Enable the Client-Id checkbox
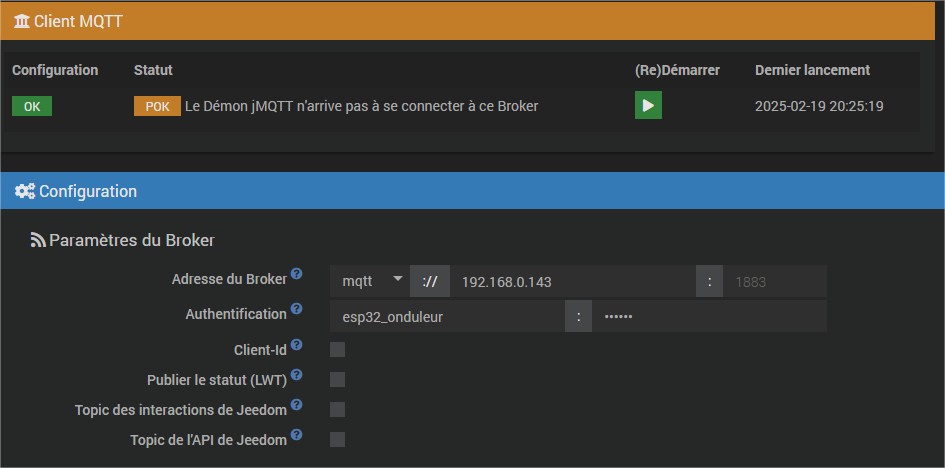The height and width of the screenshot is (468, 945). (337, 349)
